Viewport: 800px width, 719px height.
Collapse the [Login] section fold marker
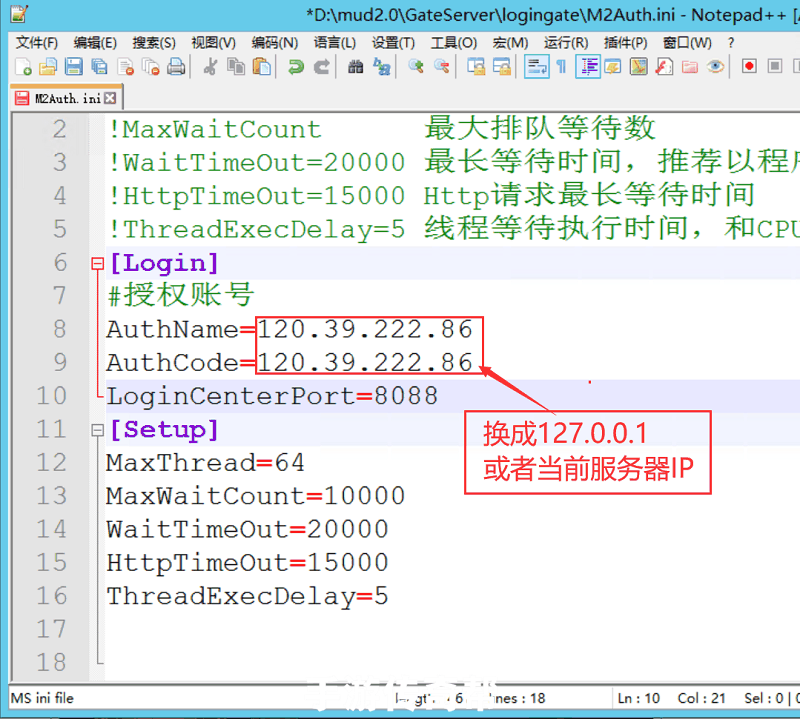tap(97, 264)
